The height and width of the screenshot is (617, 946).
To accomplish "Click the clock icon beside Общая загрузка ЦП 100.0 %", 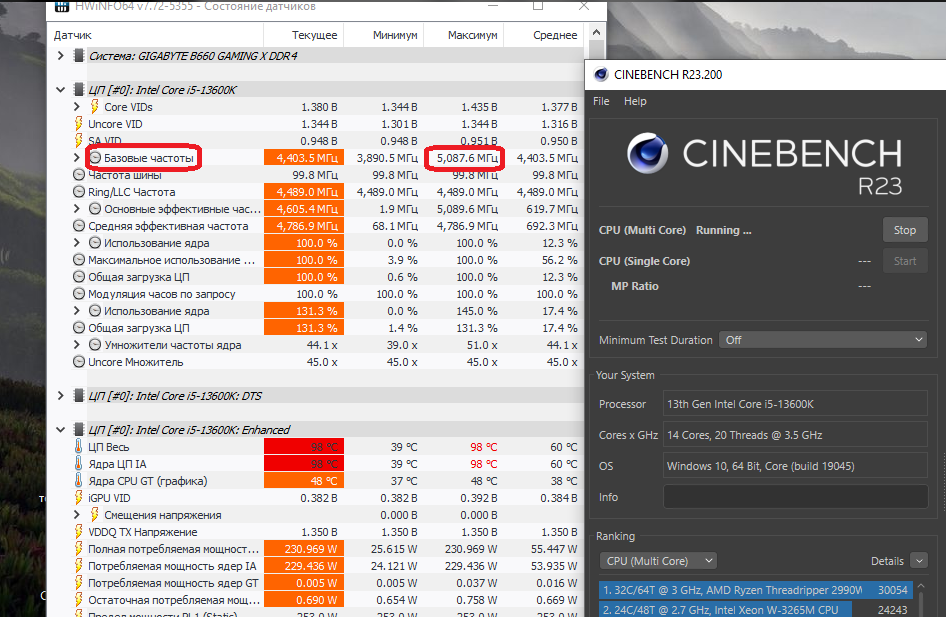I will tap(78, 277).
